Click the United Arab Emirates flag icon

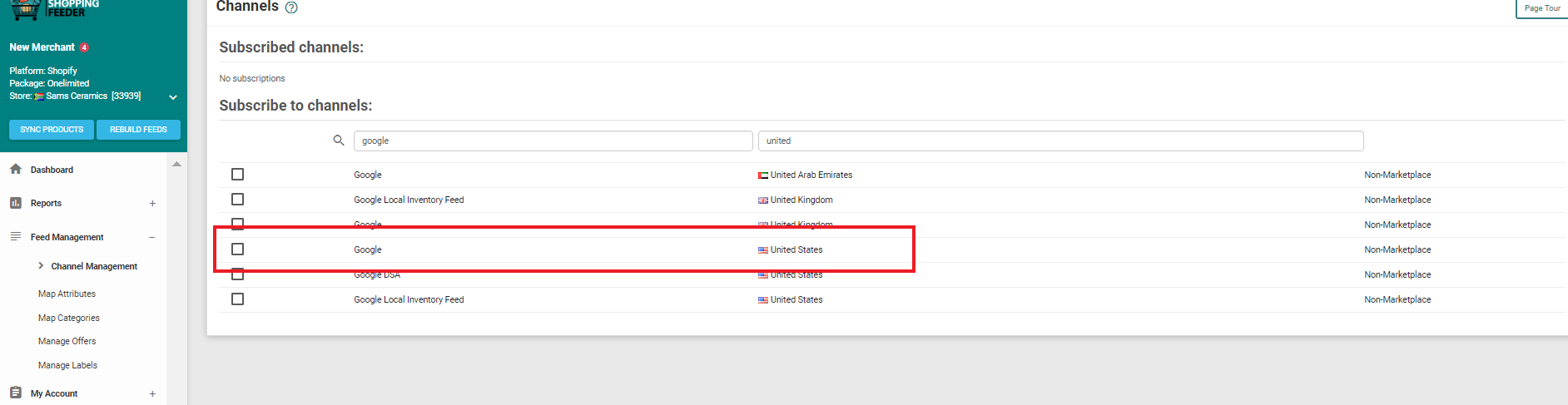763,175
